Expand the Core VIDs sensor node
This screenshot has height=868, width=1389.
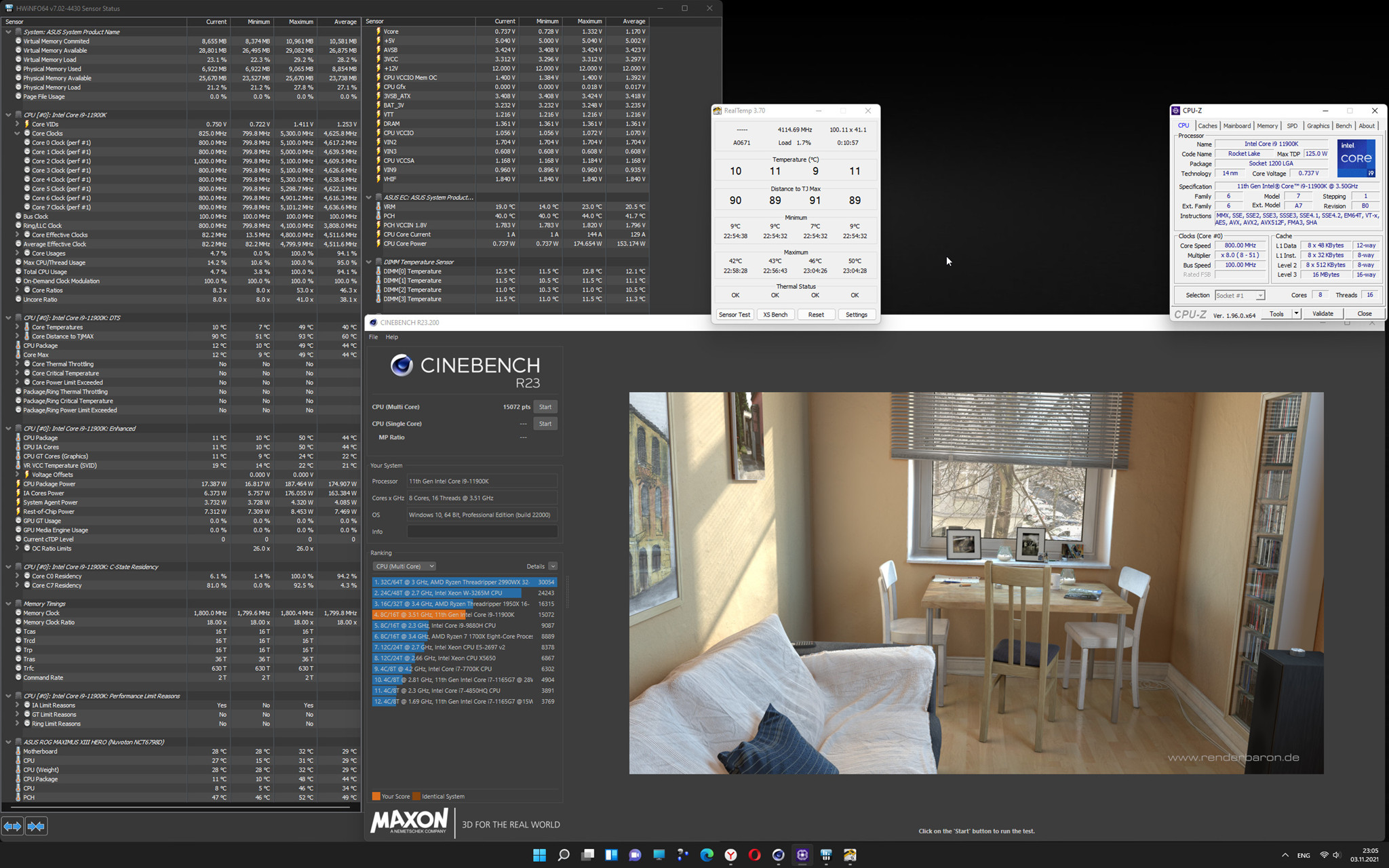pyautogui.click(x=17, y=124)
